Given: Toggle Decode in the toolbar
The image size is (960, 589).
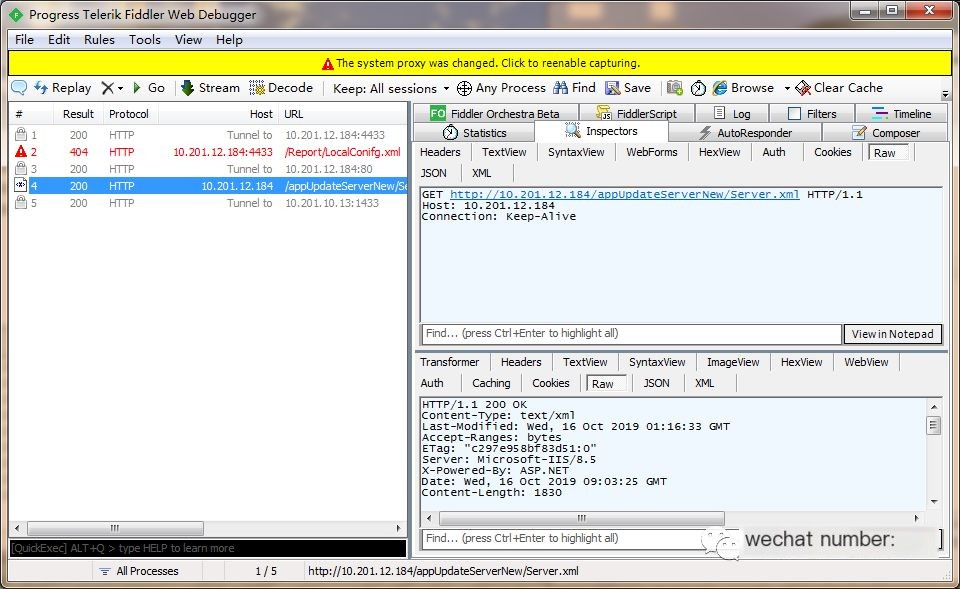Looking at the screenshot, I should coord(281,88).
